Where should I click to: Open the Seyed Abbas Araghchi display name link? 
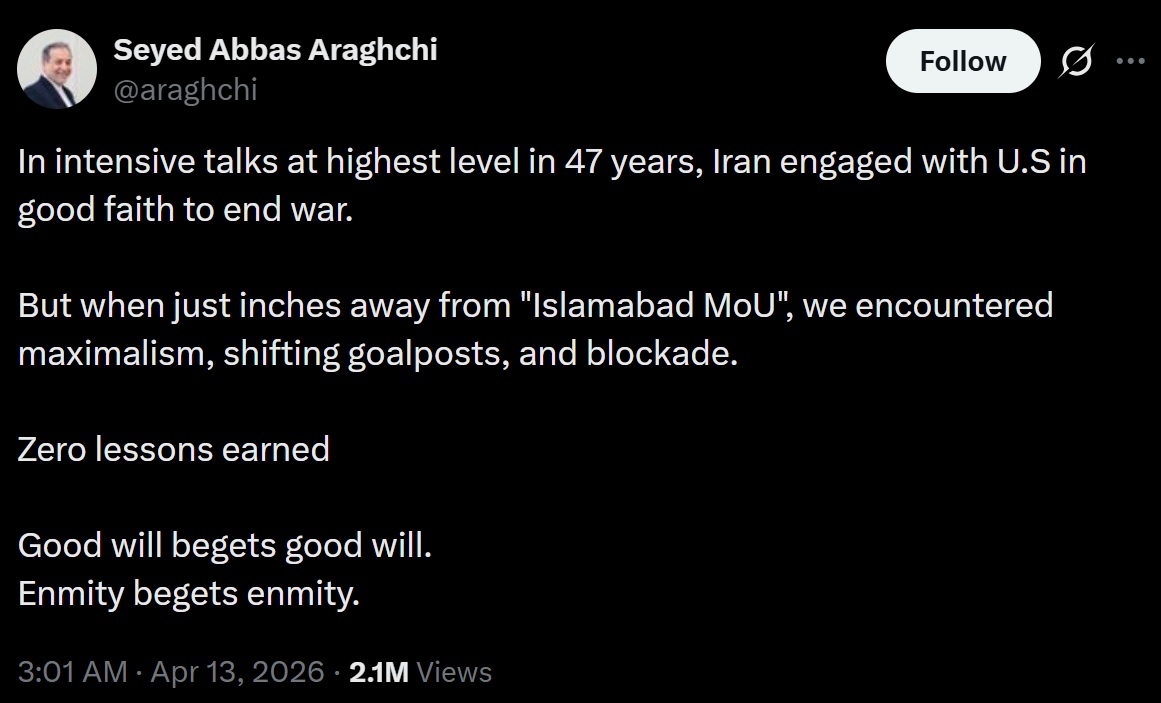pyautogui.click(x=275, y=50)
